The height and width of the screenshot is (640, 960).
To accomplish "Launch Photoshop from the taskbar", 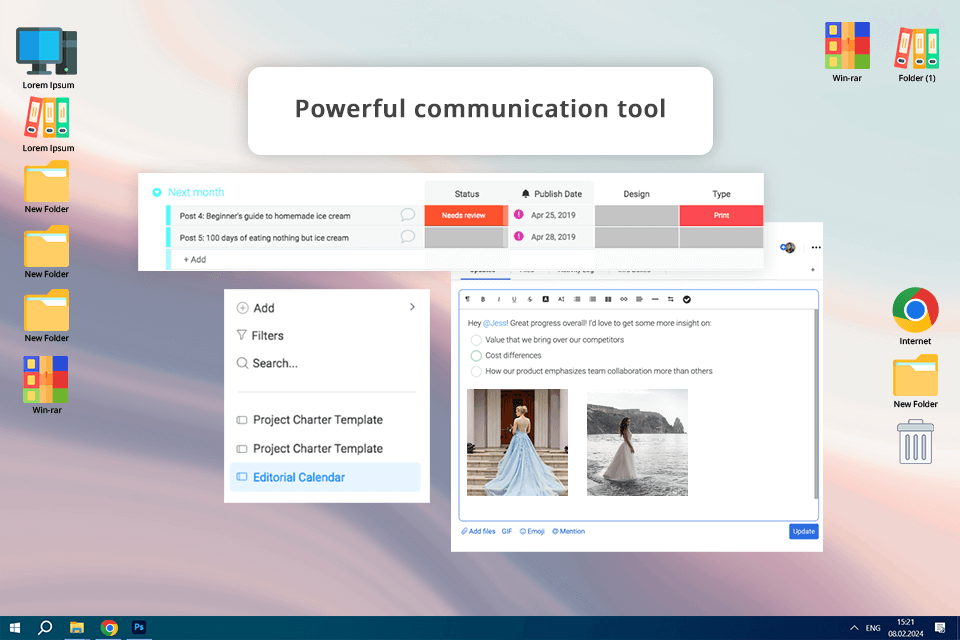I will (139, 627).
